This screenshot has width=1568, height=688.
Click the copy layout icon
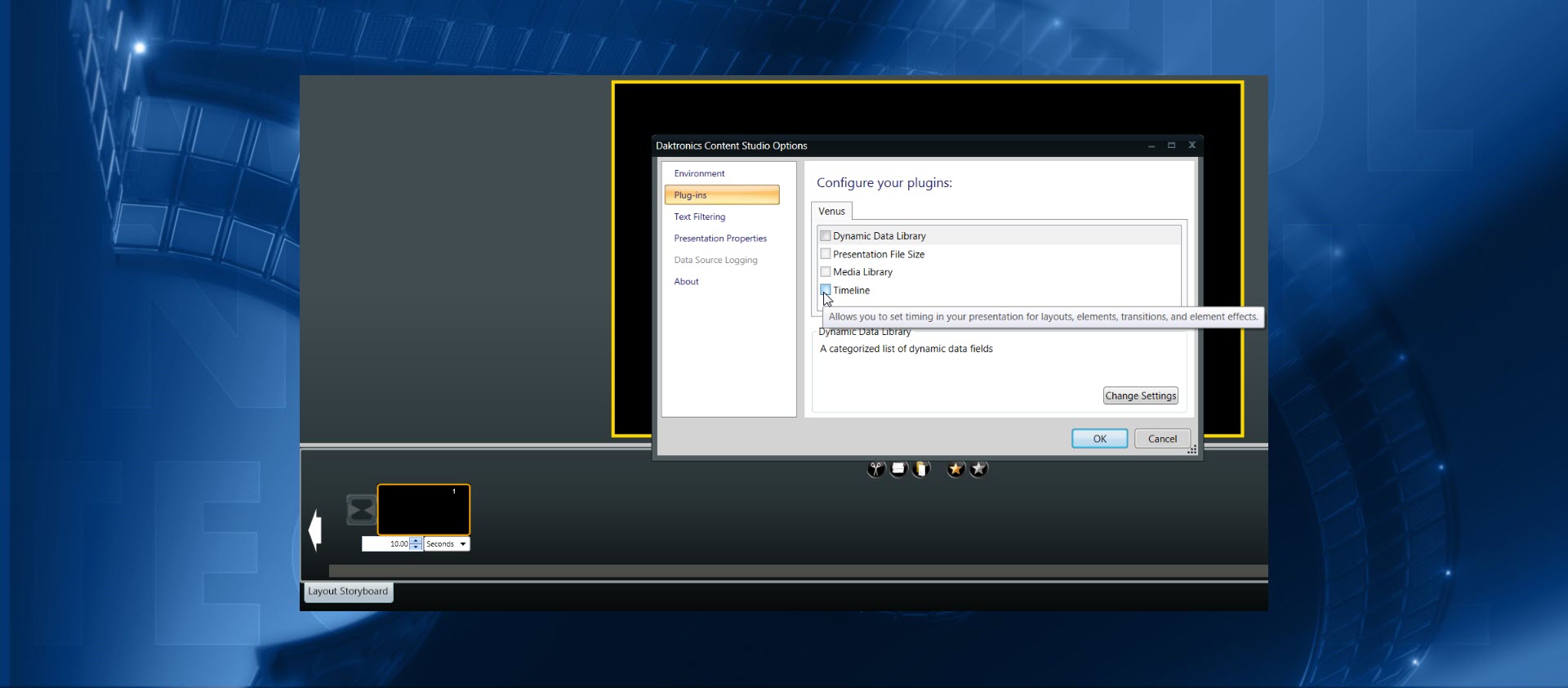[898, 469]
